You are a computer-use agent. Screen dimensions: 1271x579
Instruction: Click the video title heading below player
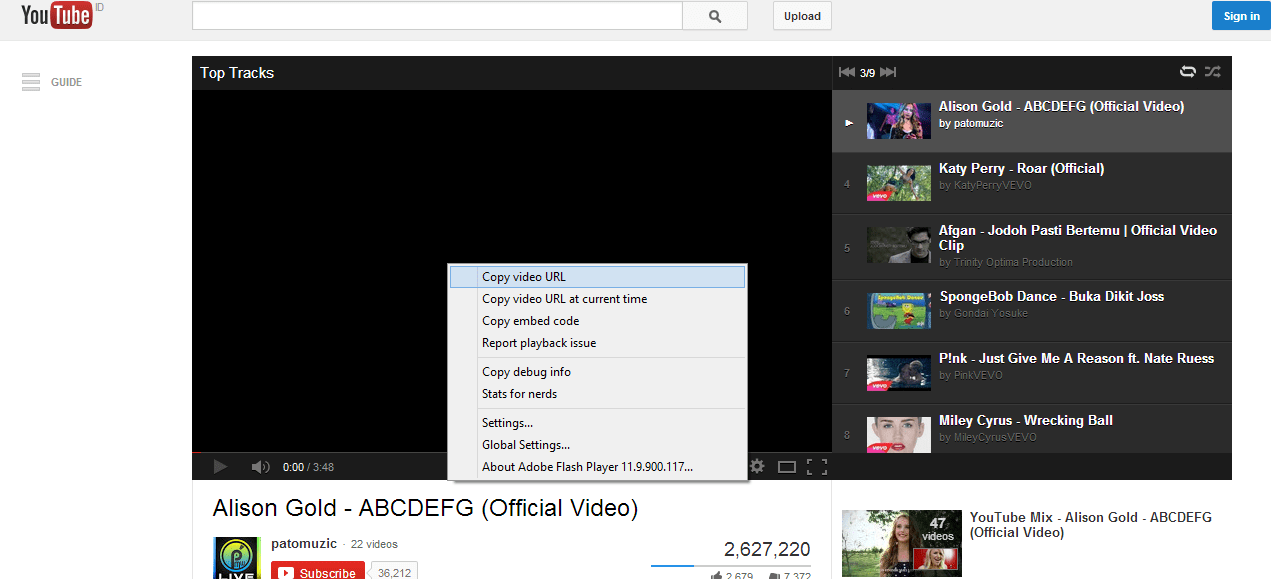pos(425,508)
